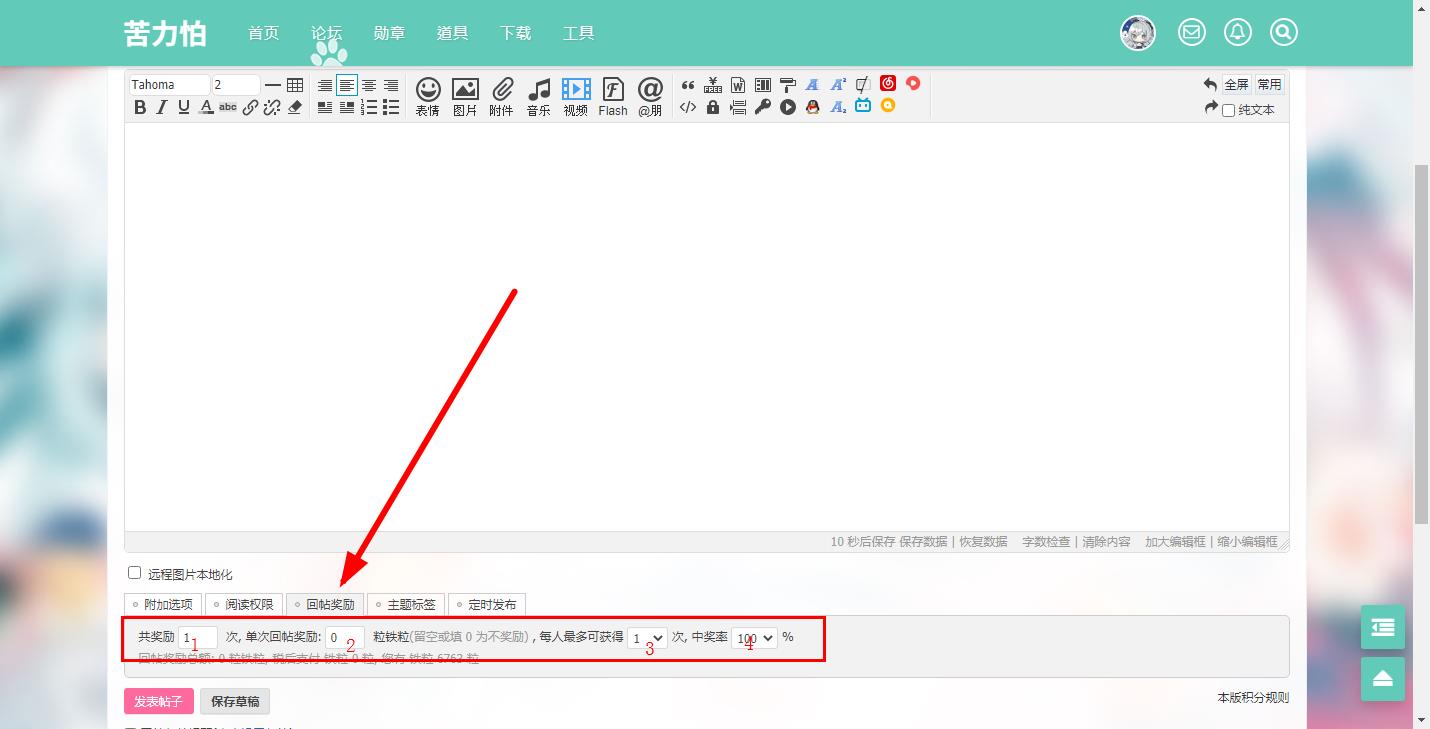Insert hidden content with the lock icon
Image resolution: width=1430 pixels, height=729 pixels.
(713, 107)
